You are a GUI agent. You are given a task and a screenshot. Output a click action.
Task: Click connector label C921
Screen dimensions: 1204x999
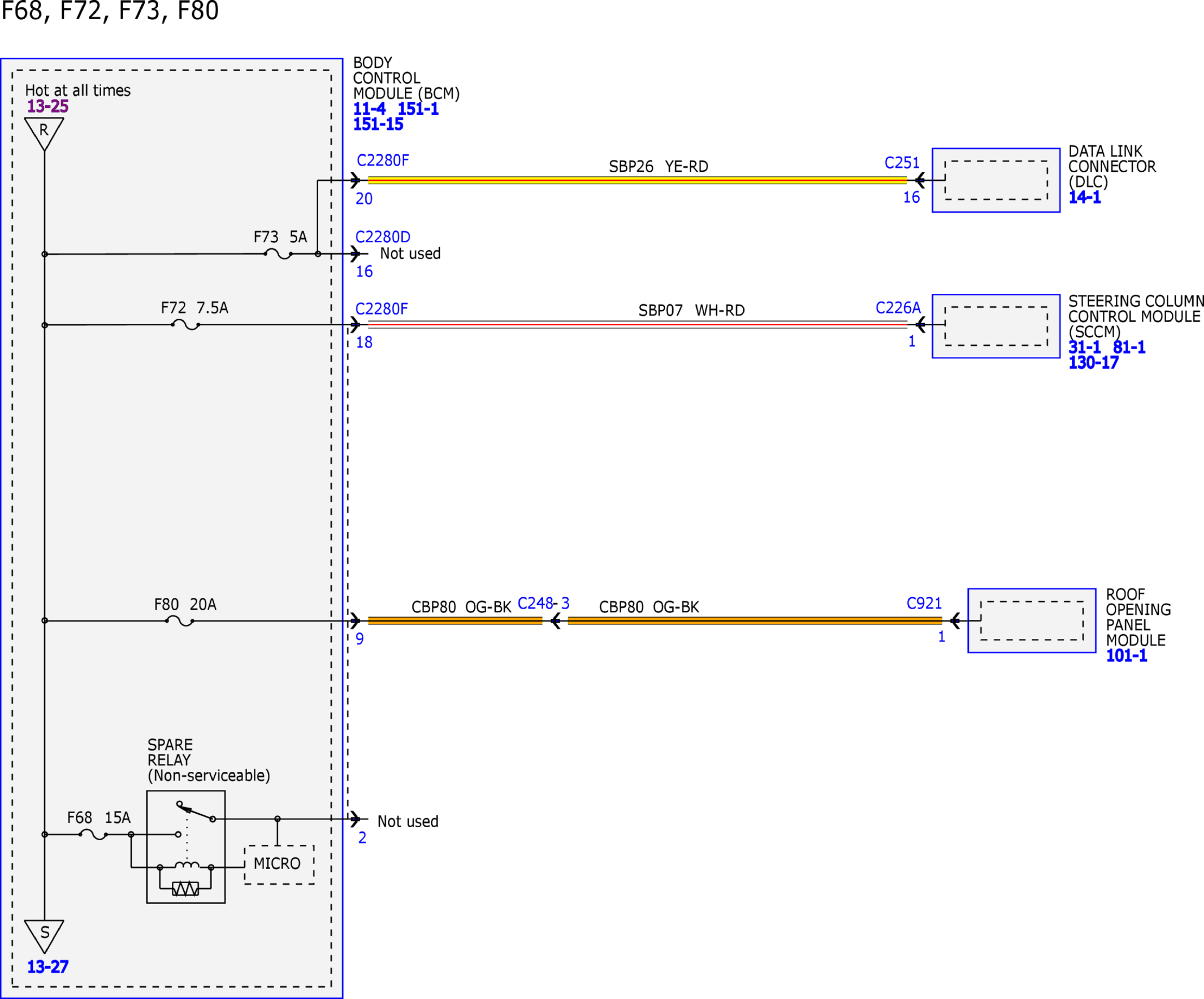(924, 603)
